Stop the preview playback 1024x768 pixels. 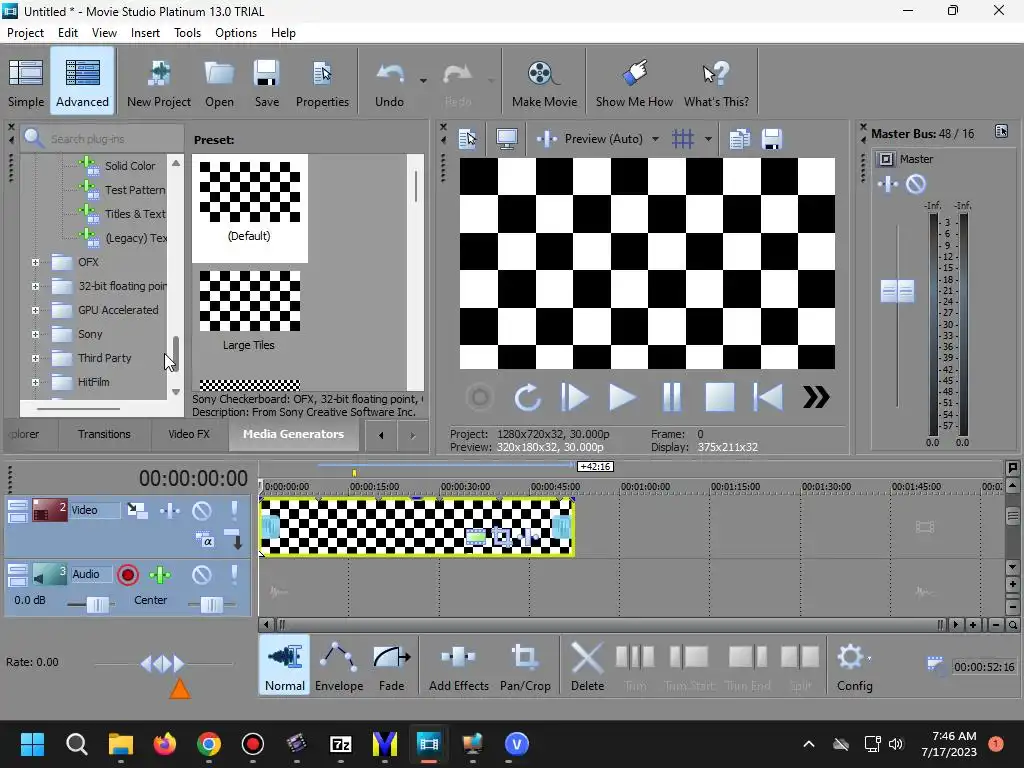[x=720, y=397]
